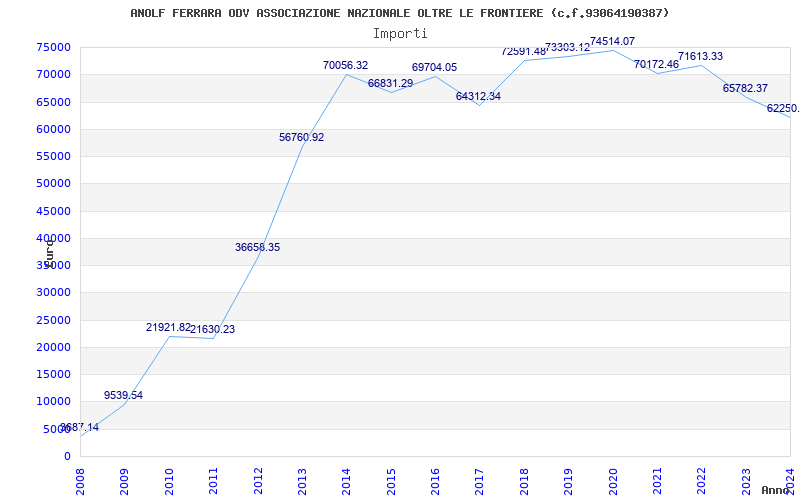
Task: Click the y-axis value 30000
Action: click(x=54, y=293)
